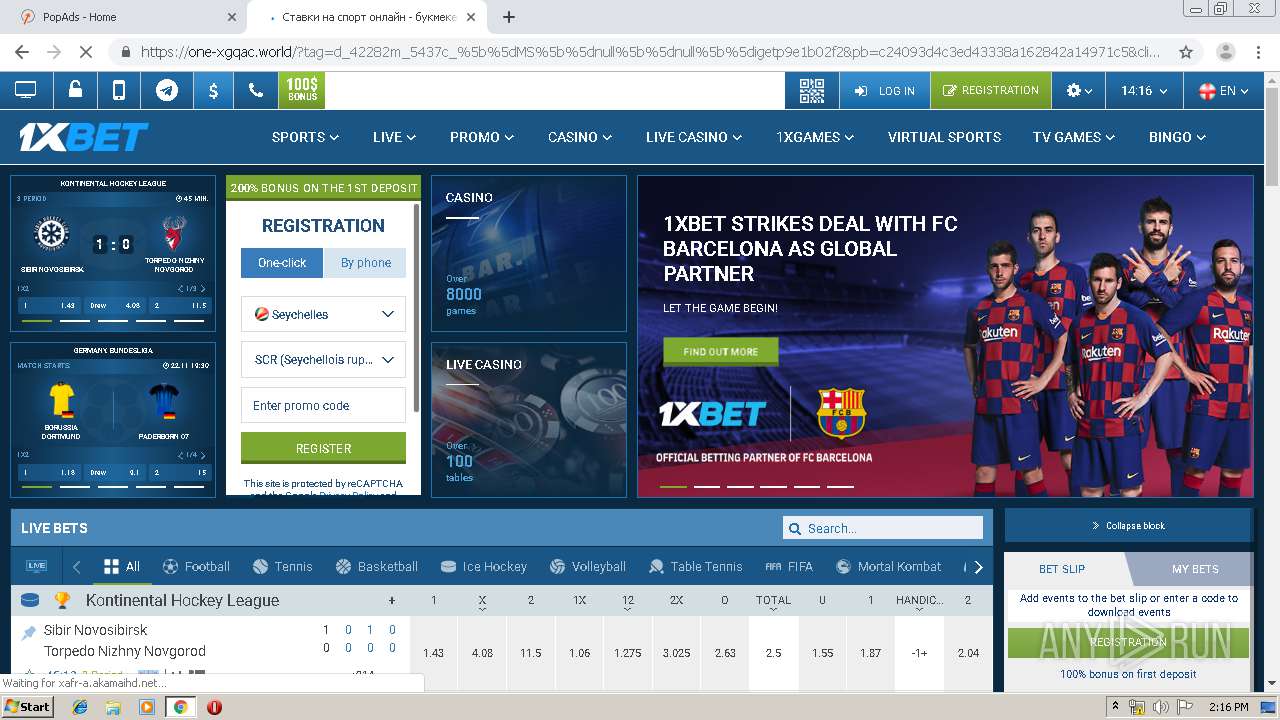The width and height of the screenshot is (1280, 720).
Task: Open the desktop version monitor icon
Action: pos(25,90)
